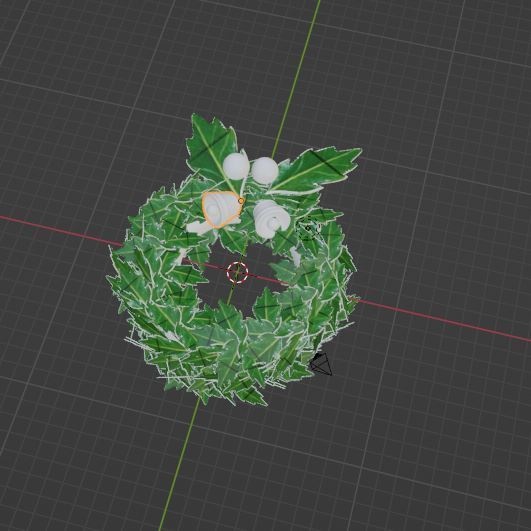Select the dotted light object near bell
The height and width of the screenshot is (531, 531).
[309, 229]
